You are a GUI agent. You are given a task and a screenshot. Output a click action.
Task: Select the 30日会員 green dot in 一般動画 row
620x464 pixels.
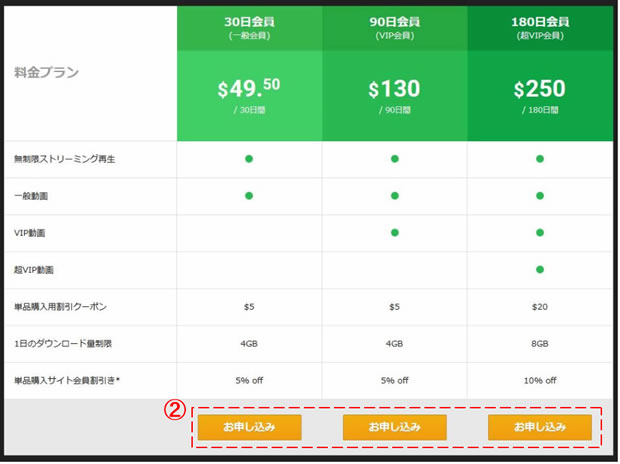coord(249,196)
